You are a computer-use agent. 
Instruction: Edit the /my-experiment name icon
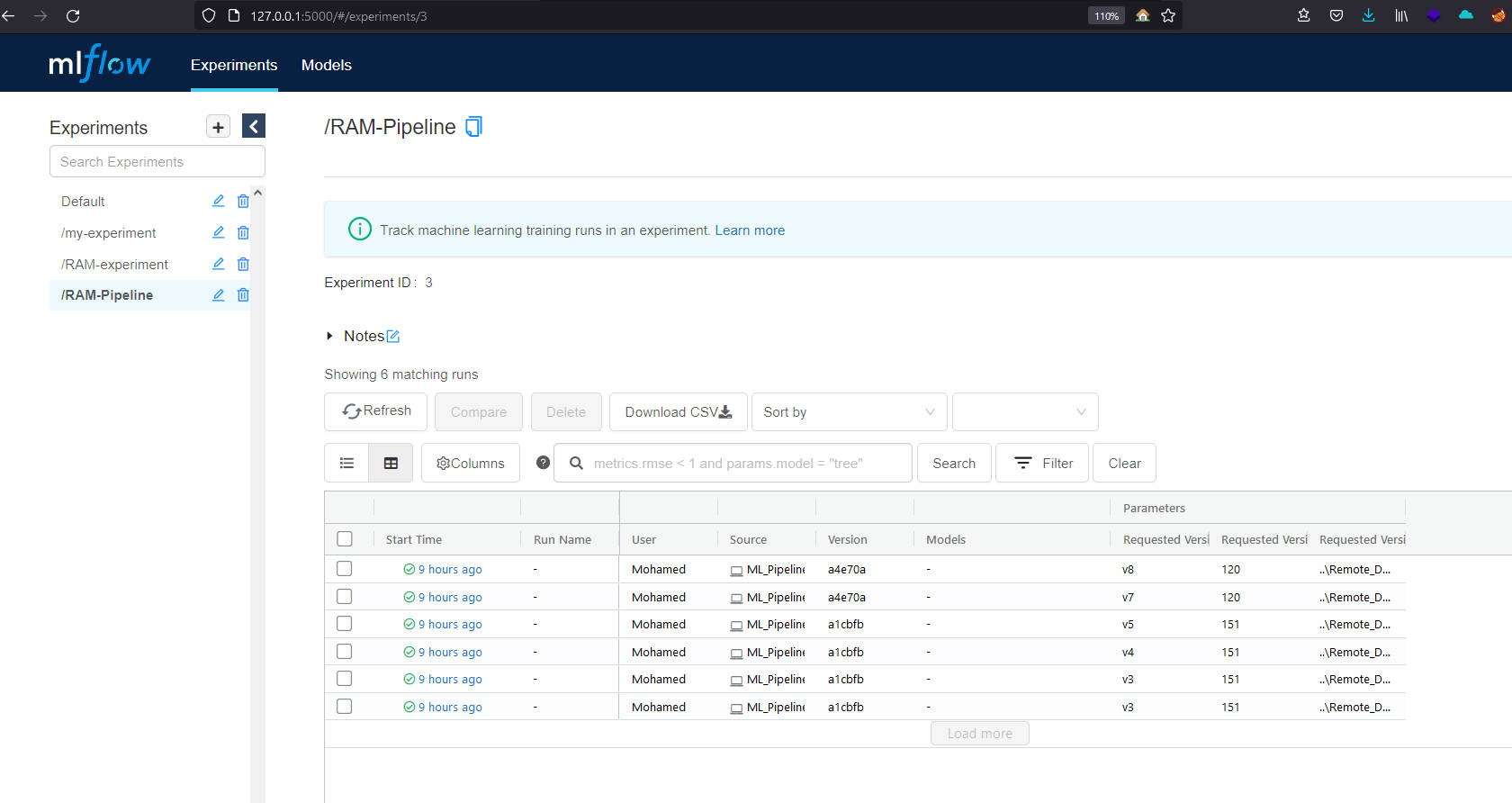218,232
